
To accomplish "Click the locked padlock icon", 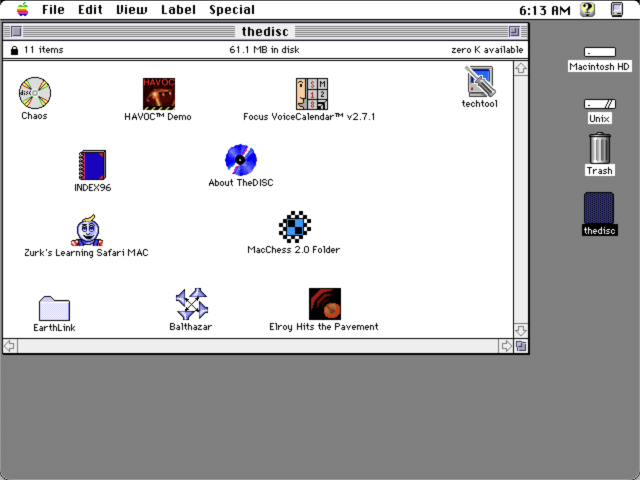I will click(x=14, y=50).
